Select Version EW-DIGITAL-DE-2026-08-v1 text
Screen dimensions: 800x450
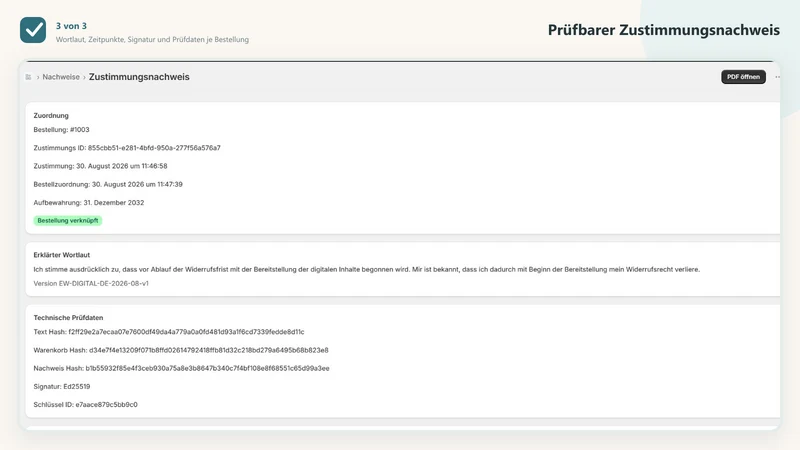(91, 283)
